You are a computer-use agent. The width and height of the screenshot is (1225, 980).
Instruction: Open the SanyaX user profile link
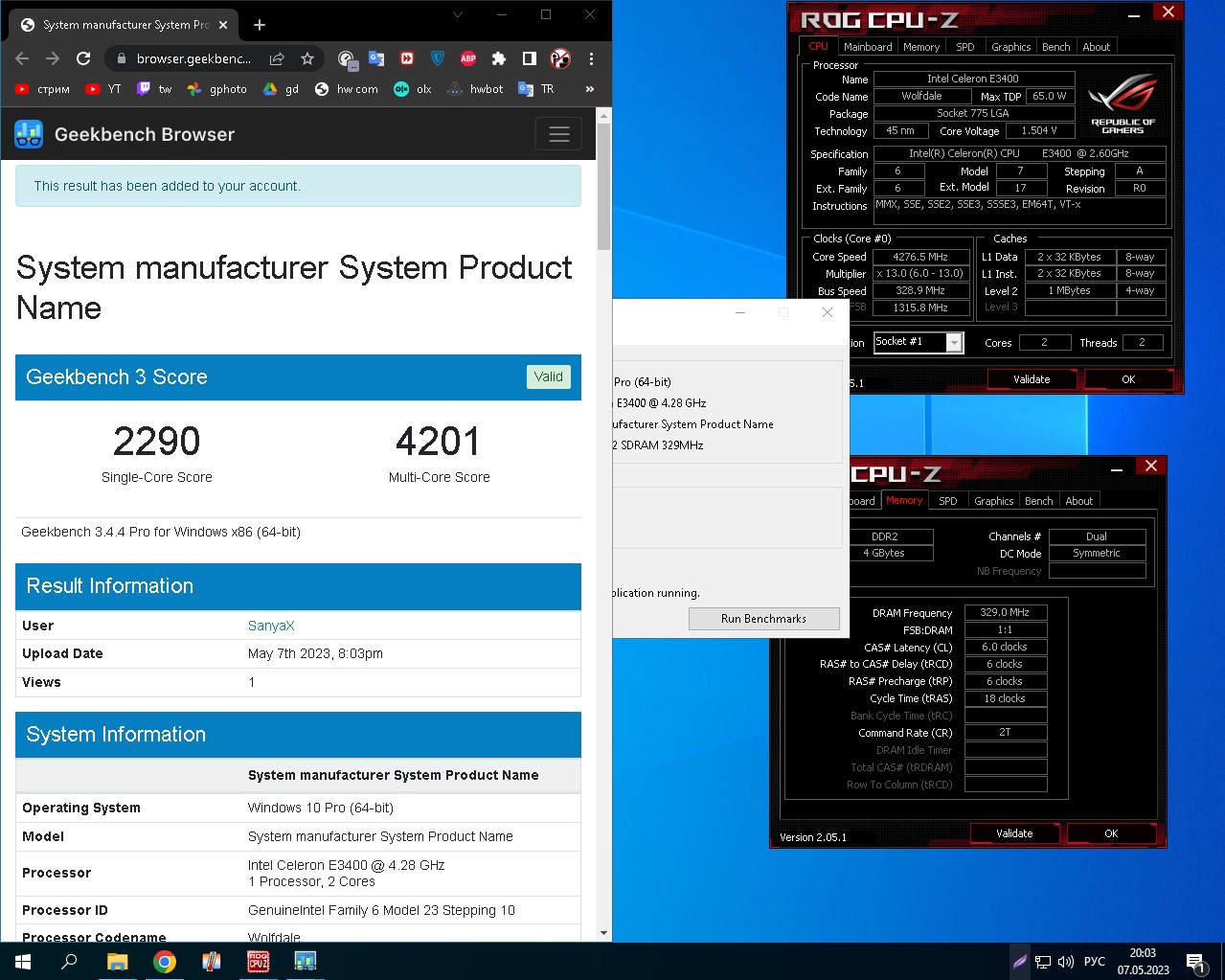pos(271,626)
